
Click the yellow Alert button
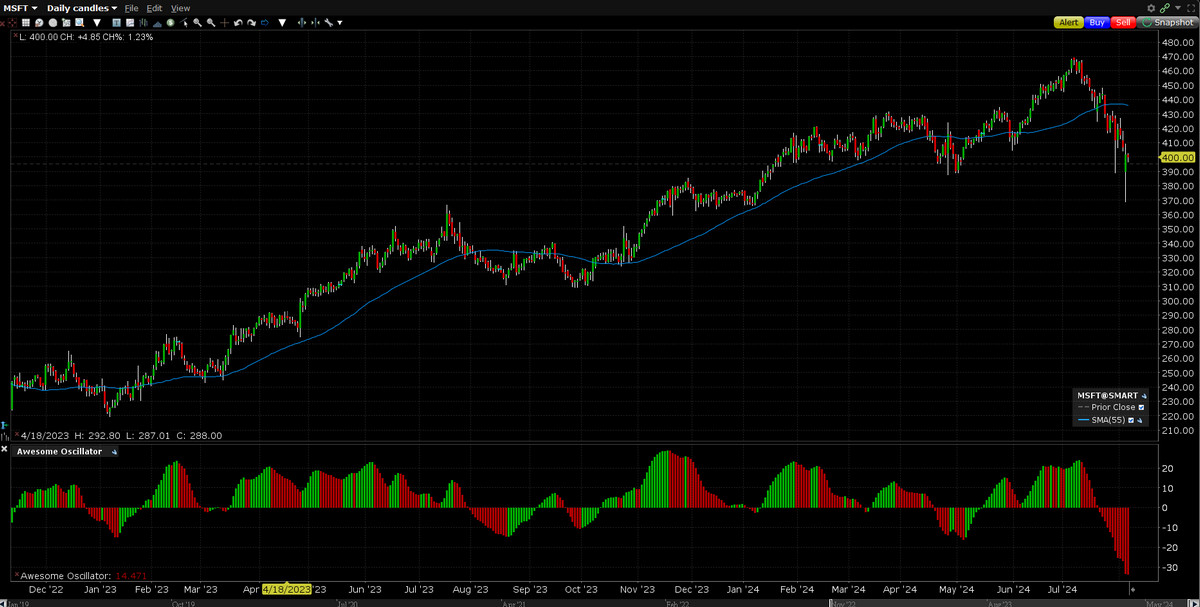(1068, 22)
